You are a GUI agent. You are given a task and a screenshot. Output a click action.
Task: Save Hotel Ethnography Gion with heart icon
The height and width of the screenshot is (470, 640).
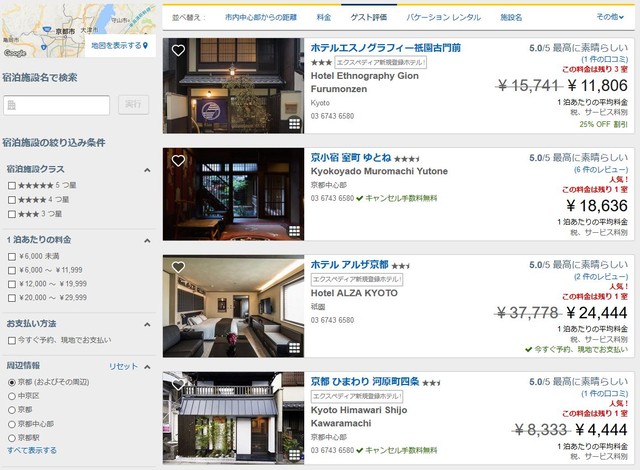[x=178, y=51]
